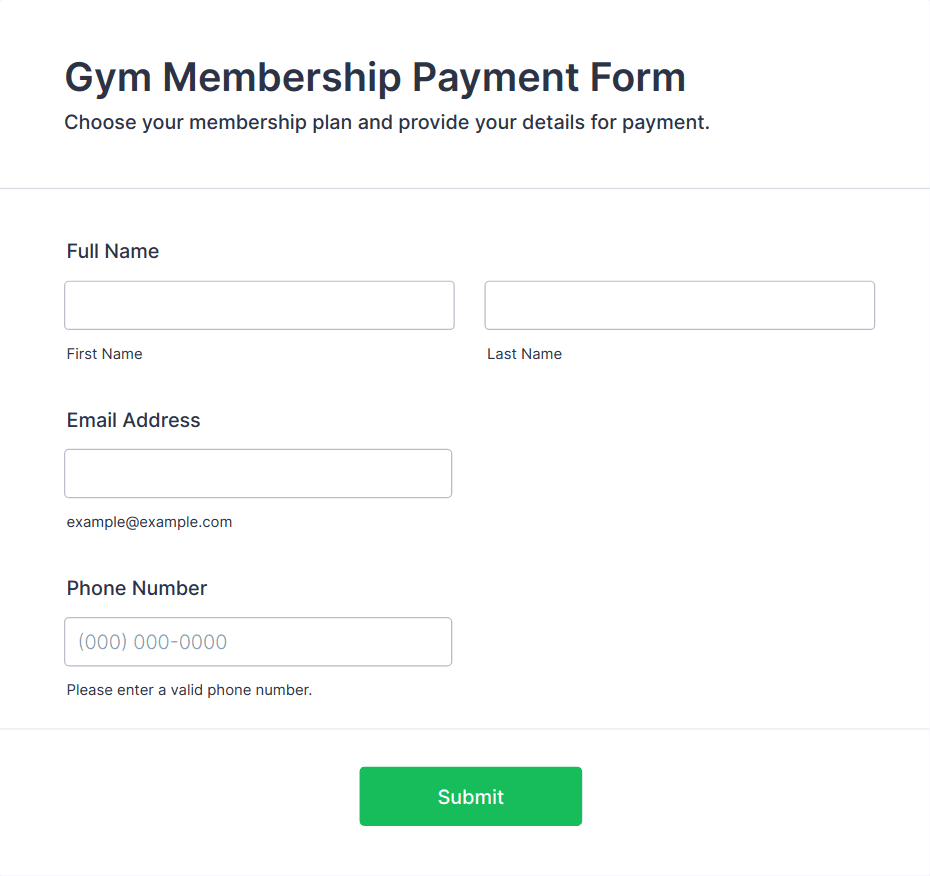The image size is (930, 876).
Task: Click 'Please enter a valid phone number' hint
Action: [x=189, y=690]
